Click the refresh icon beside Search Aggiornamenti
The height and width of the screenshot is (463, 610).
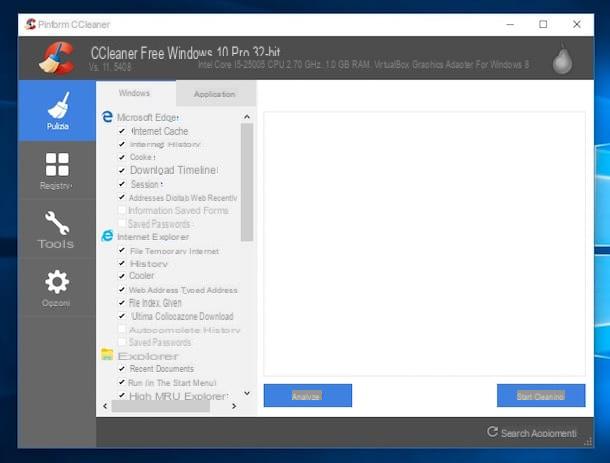[492, 431]
